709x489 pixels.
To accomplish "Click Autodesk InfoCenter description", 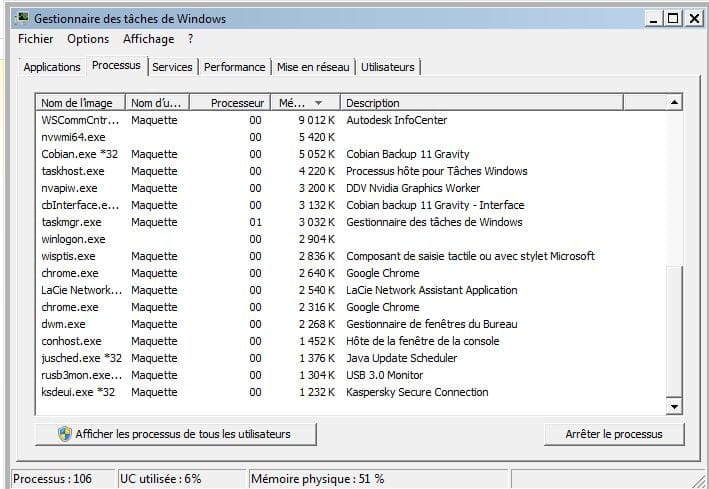I will [x=397, y=120].
